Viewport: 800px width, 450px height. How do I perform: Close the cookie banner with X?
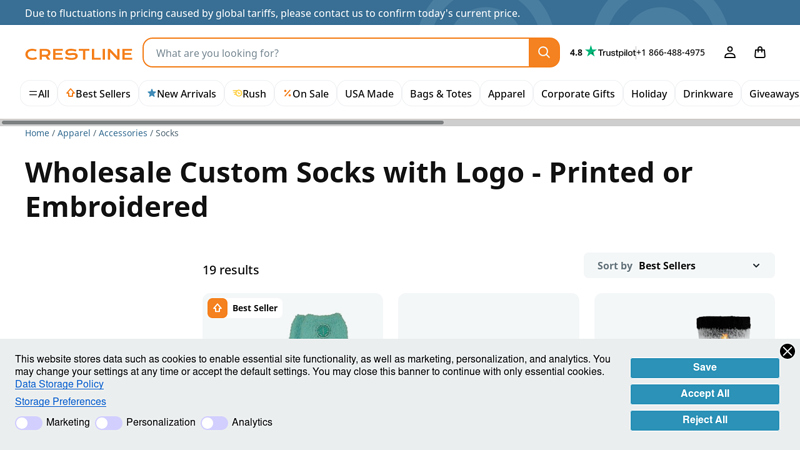[x=787, y=351]
